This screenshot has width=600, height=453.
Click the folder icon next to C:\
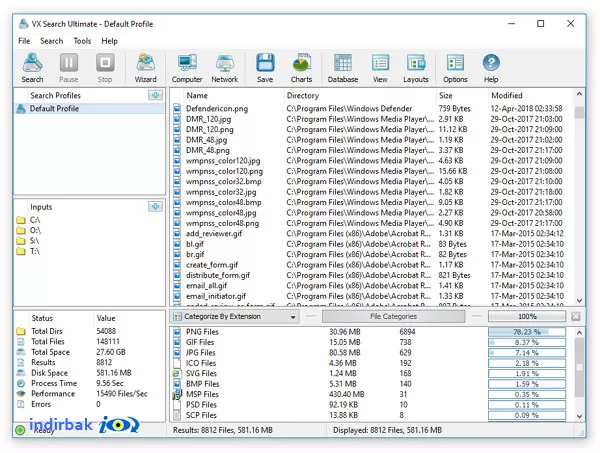coord(21,220)
